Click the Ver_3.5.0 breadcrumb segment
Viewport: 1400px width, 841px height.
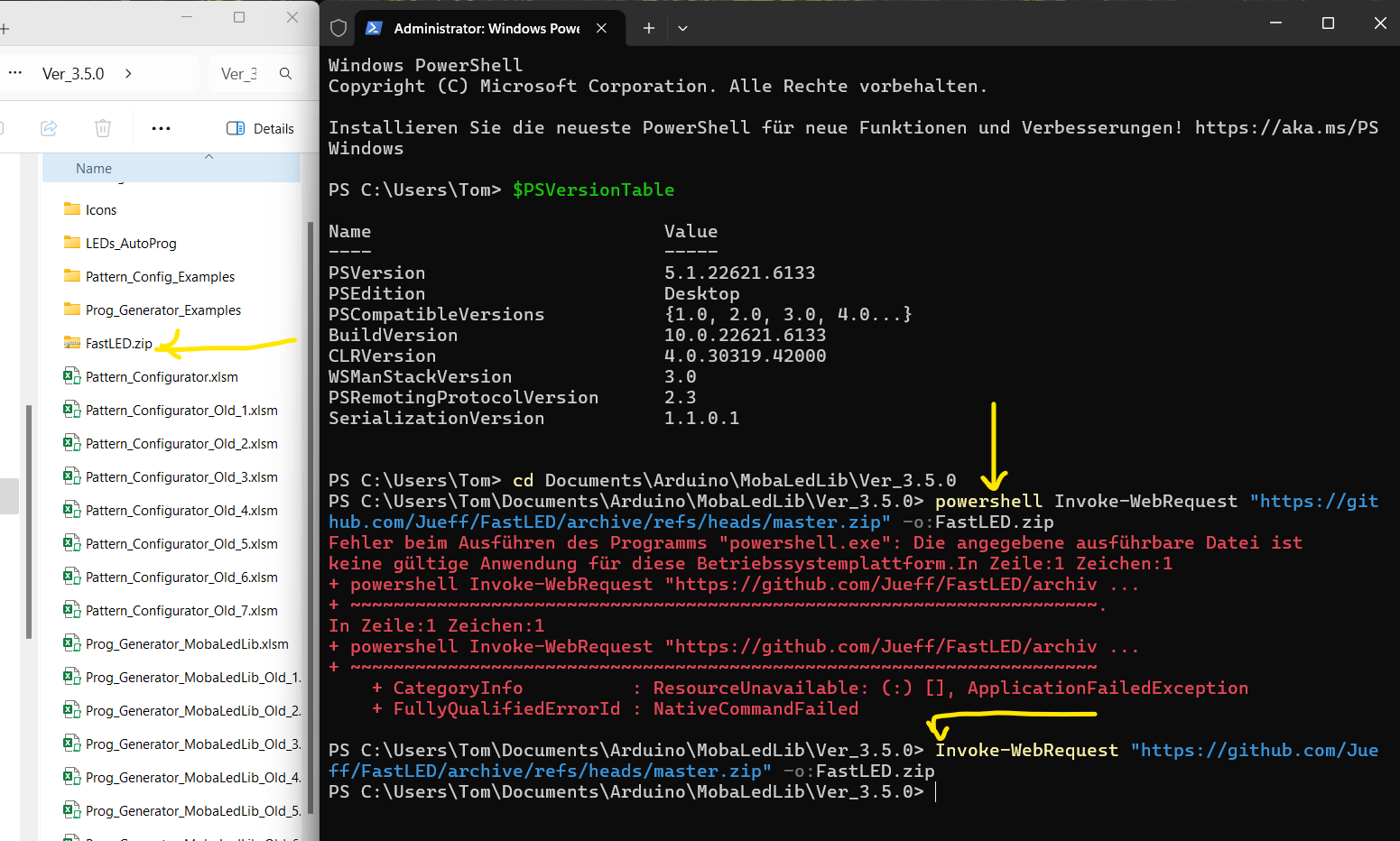[x=73, y=74]
